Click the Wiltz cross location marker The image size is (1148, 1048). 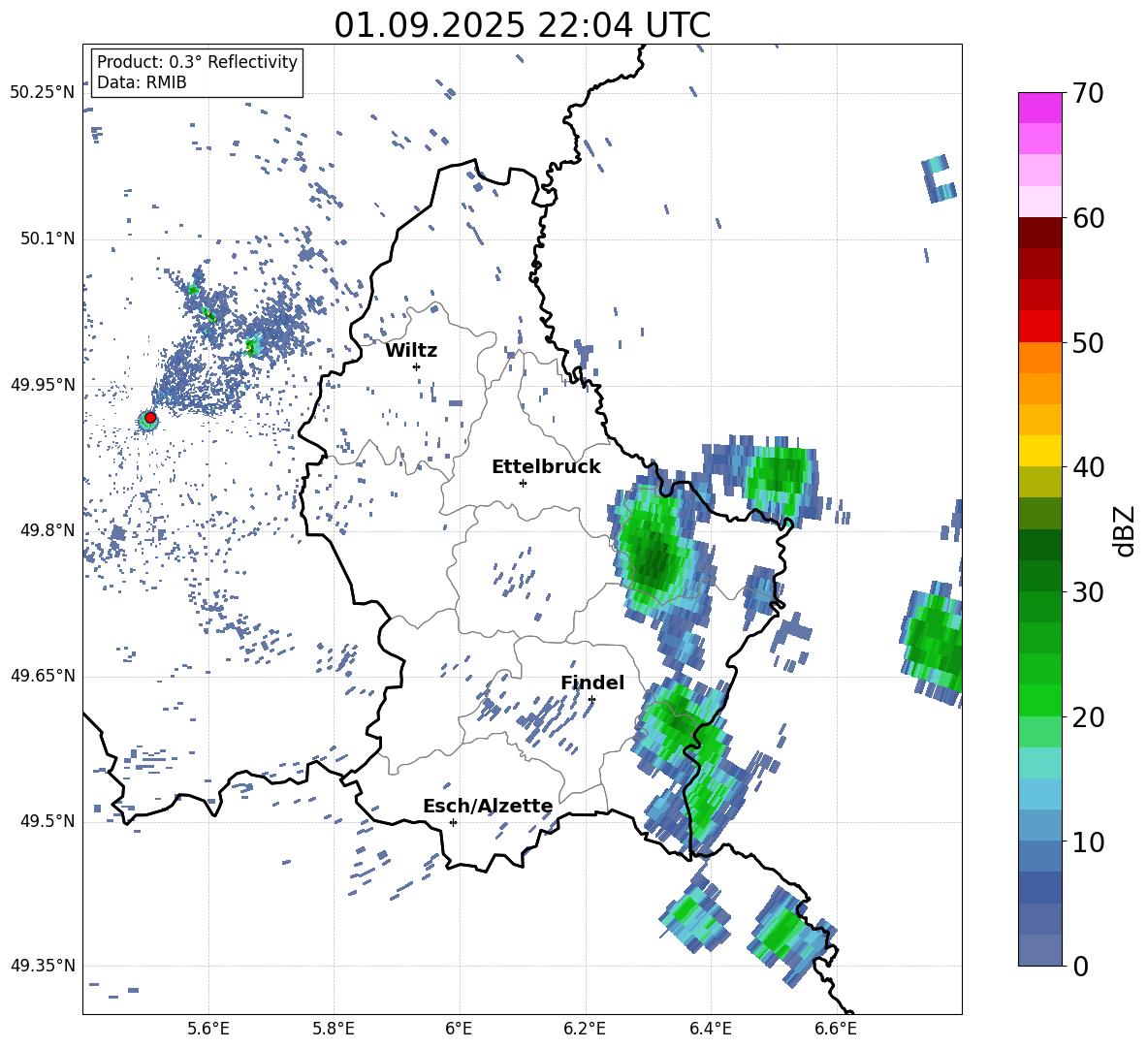click(417, 366)
